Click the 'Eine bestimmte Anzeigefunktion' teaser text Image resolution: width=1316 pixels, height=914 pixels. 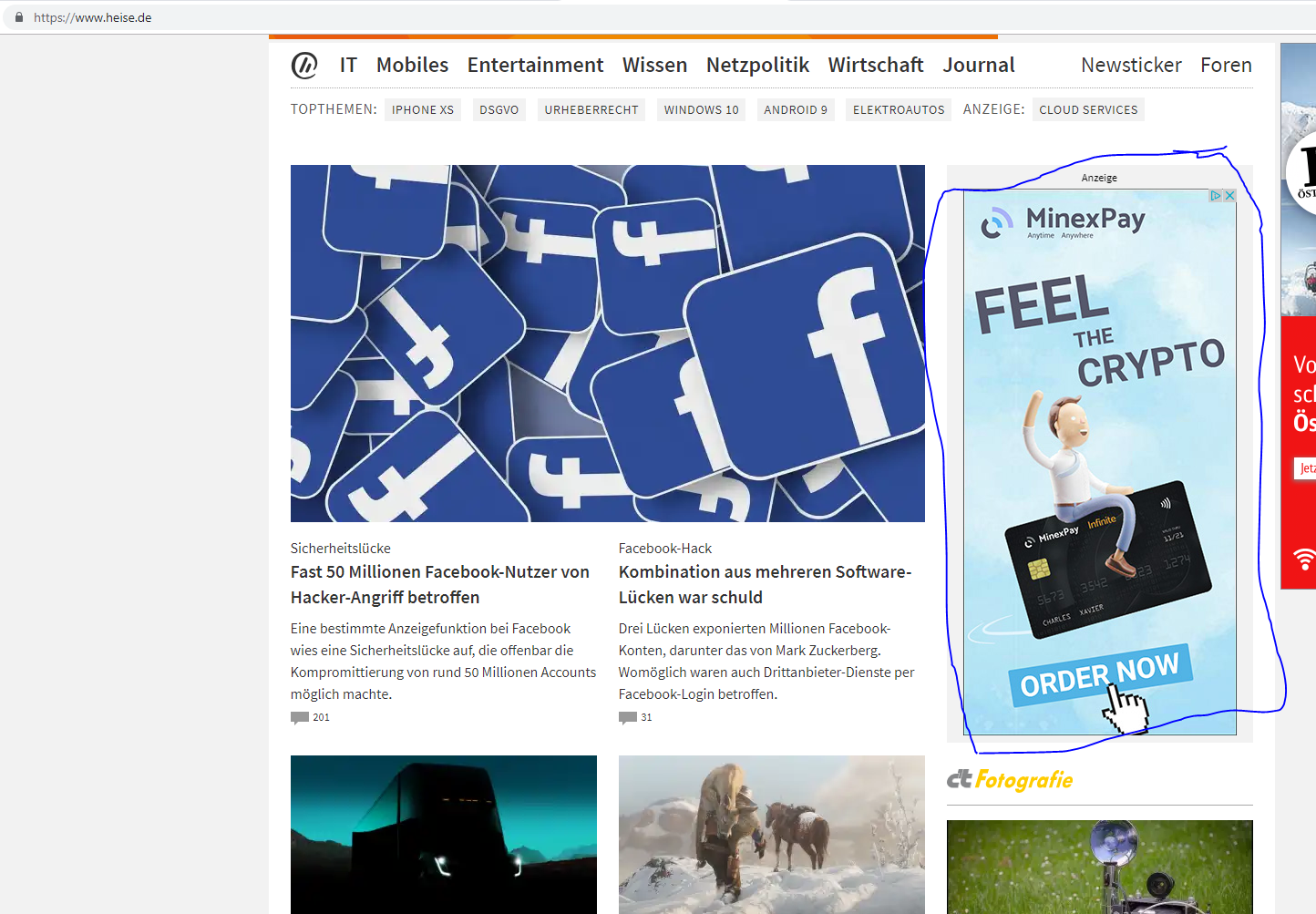[x=444, y=661]
